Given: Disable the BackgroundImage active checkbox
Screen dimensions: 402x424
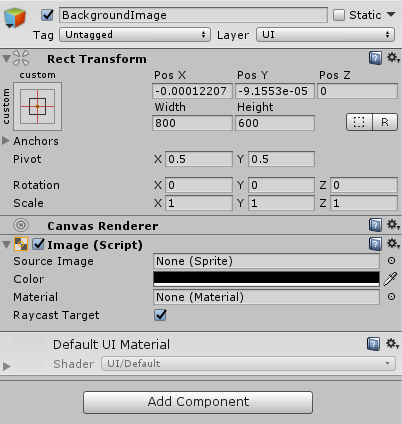Looking at the screenshot, I should click(x=47, y=15).
